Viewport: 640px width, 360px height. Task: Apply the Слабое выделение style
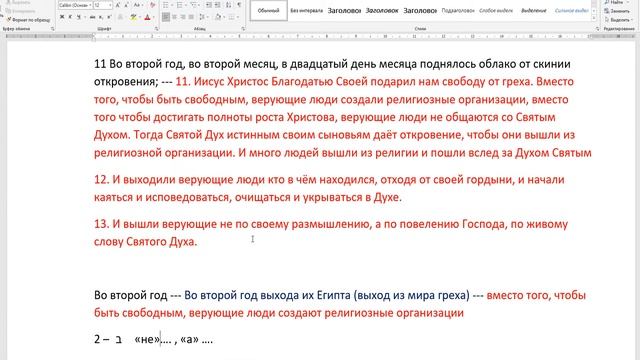click(496, 11)
